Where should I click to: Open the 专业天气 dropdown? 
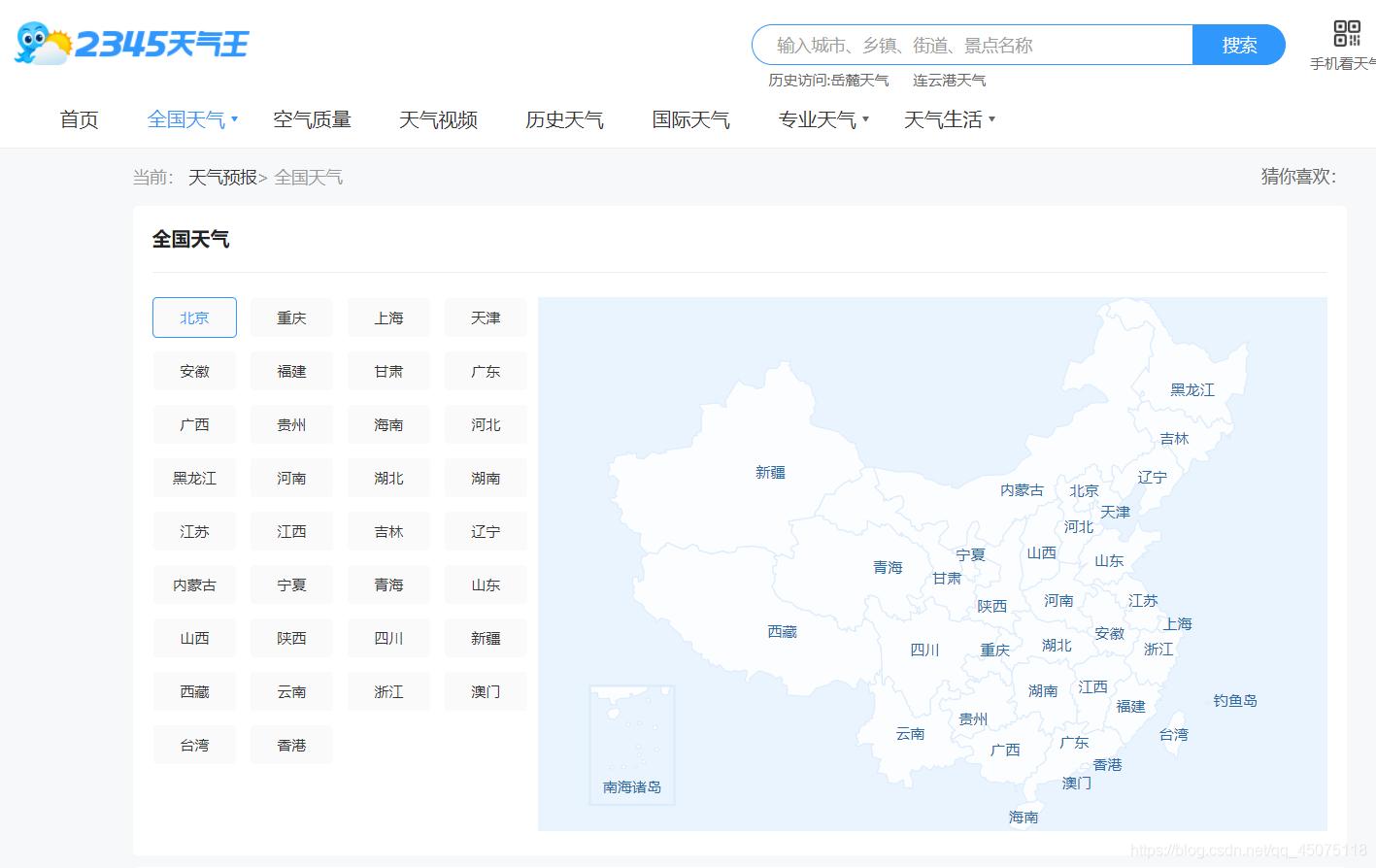817,118
